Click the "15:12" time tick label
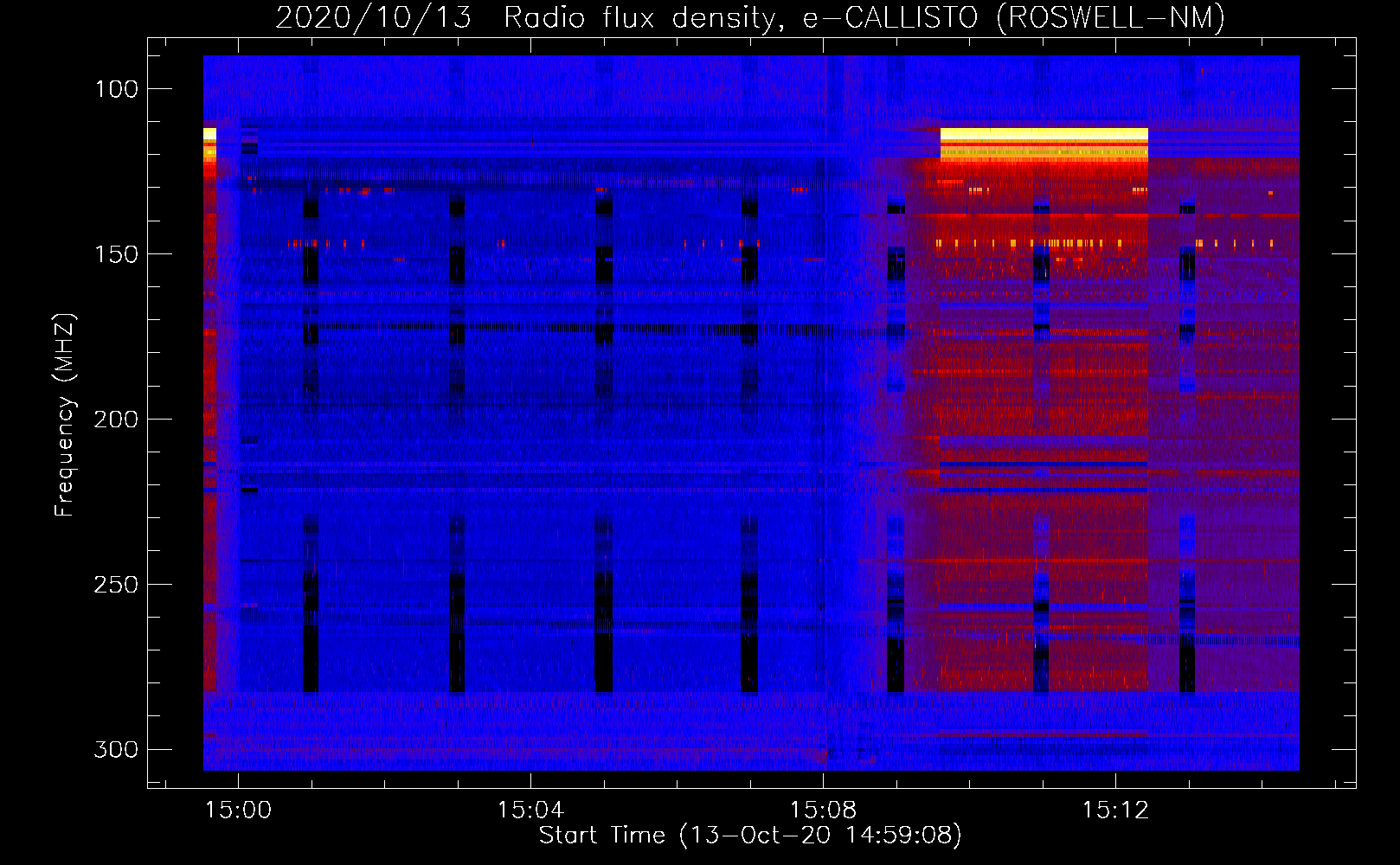1400x865 pixels. point(1116,811)
